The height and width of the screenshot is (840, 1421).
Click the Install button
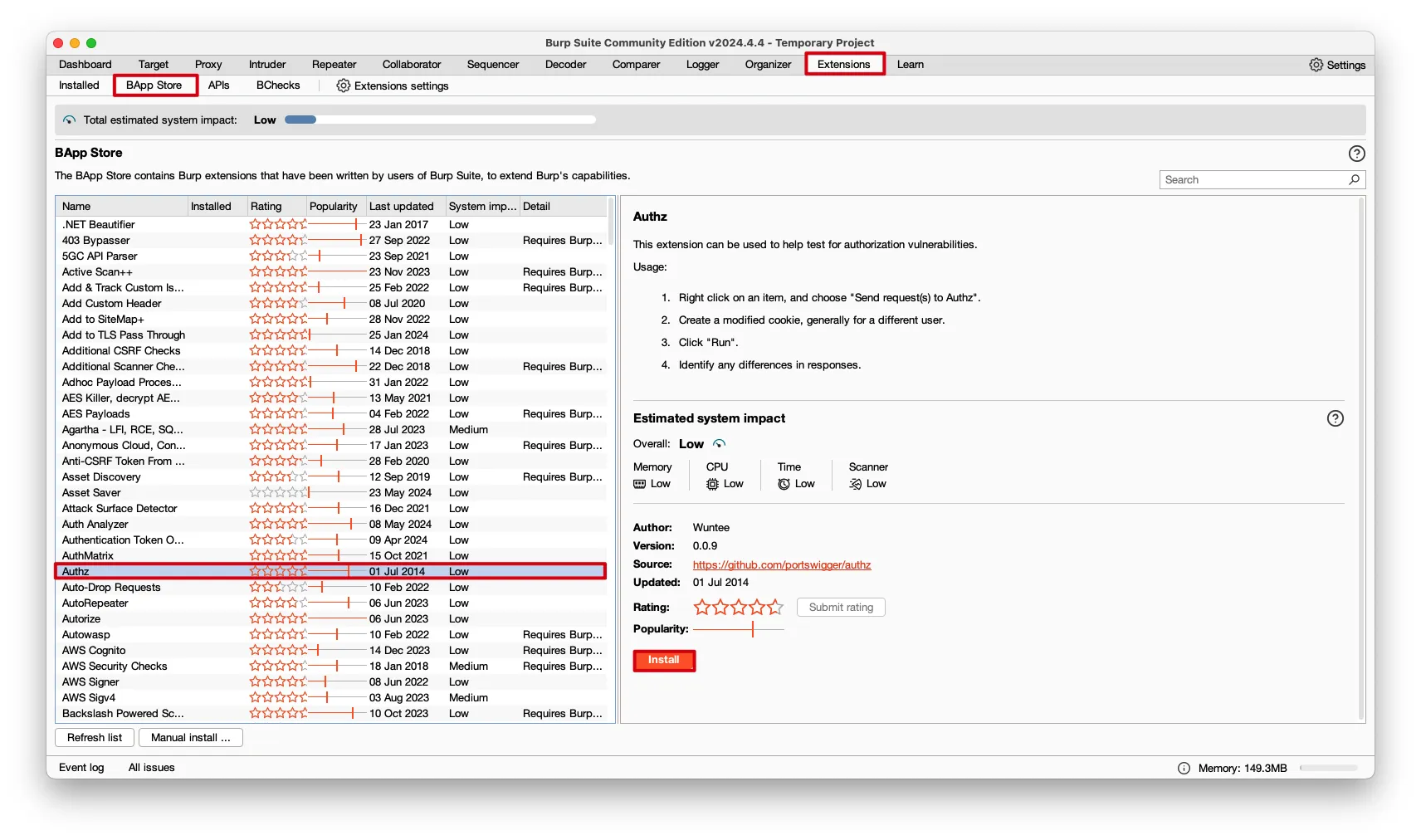pos(664,660)
